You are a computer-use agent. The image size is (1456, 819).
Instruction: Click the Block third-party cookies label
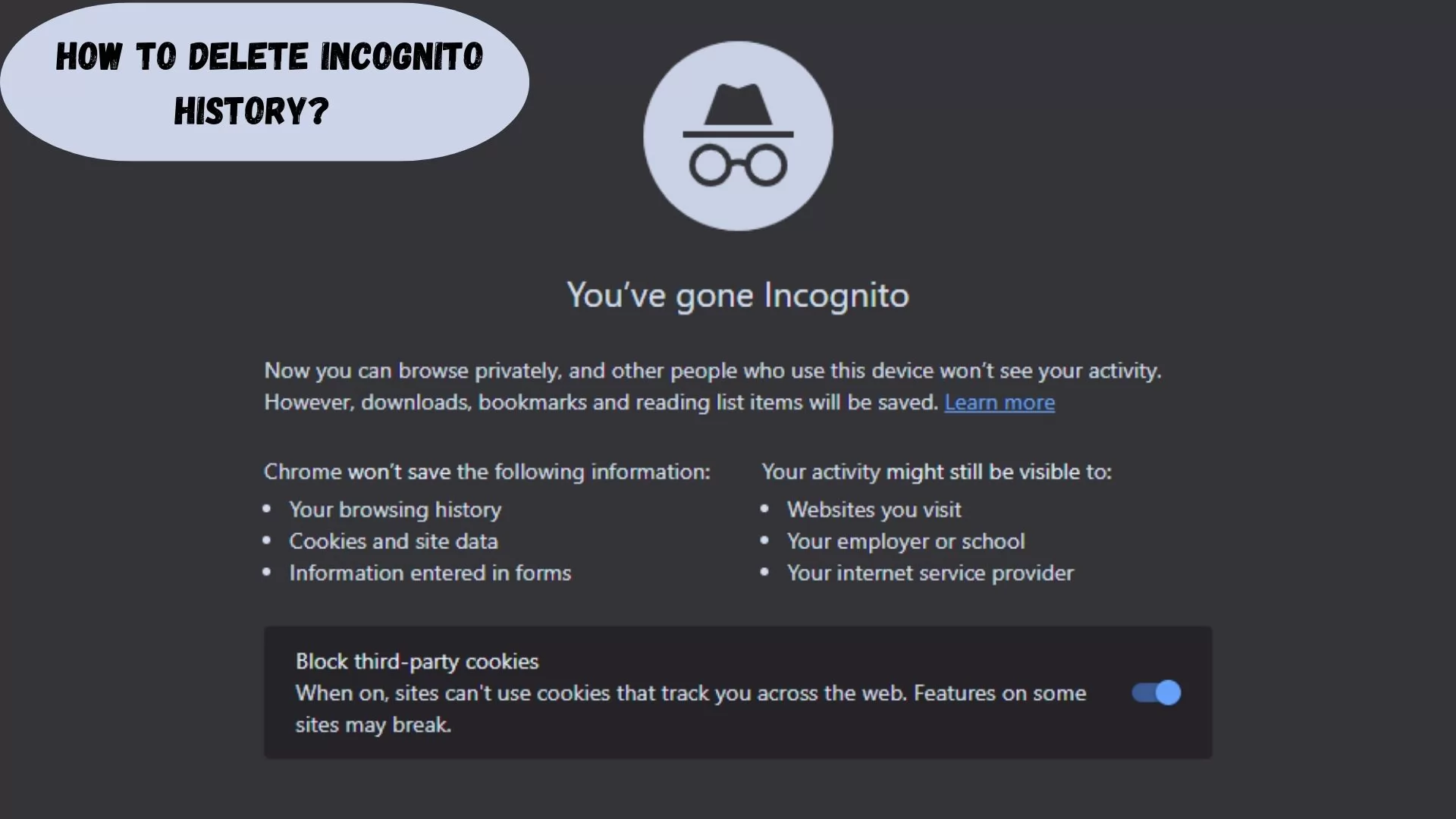click(416, 661)
